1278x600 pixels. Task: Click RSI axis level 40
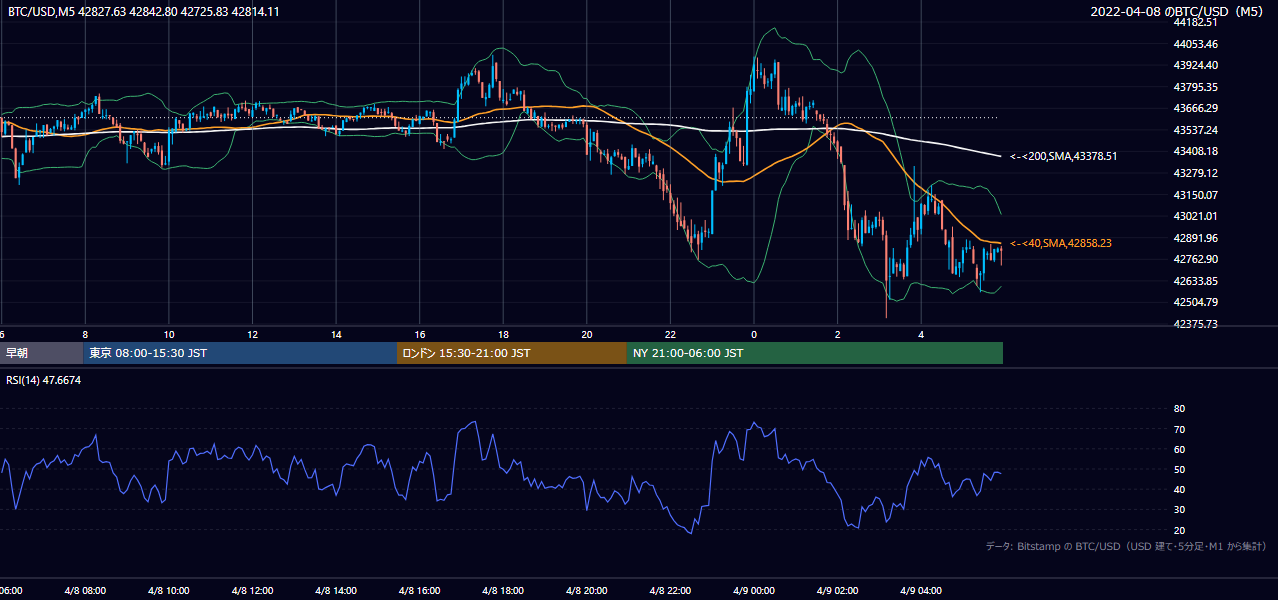(1179, 490)
